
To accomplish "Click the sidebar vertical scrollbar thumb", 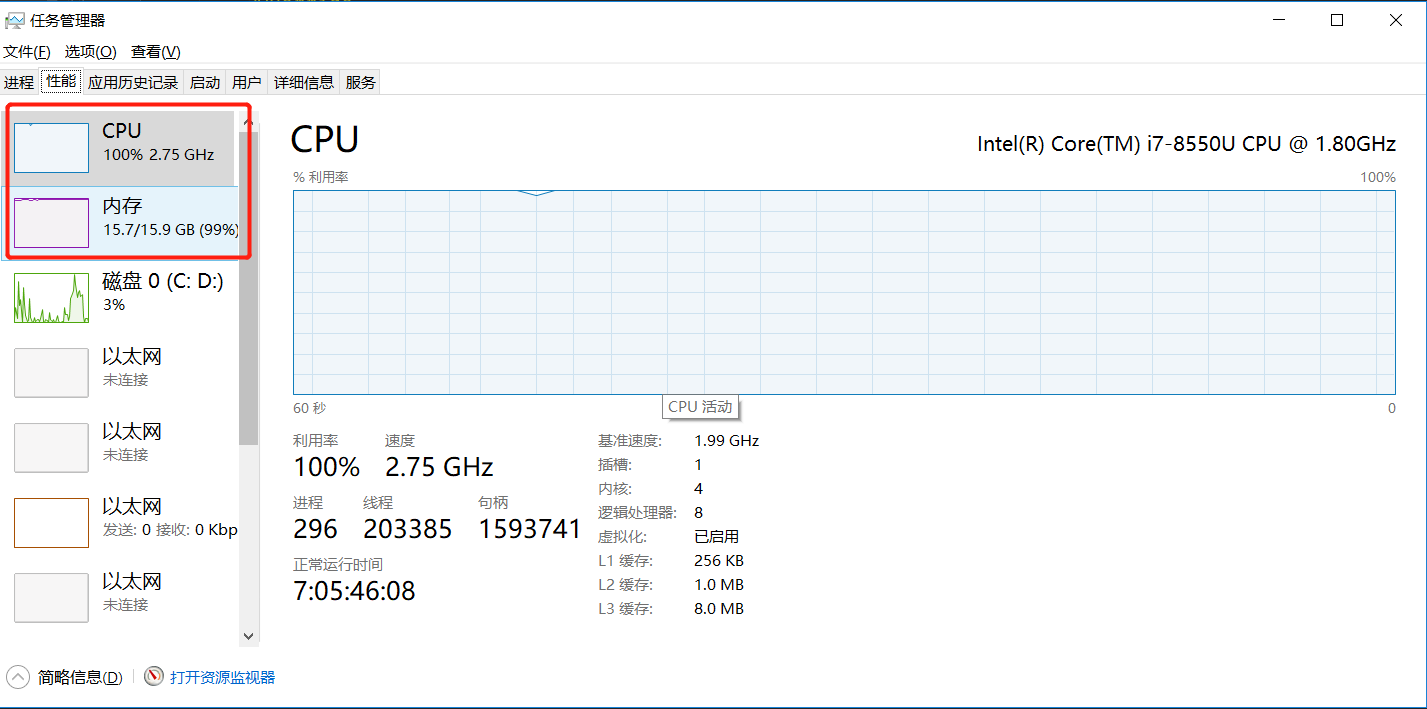I will [x=249, y=287].
